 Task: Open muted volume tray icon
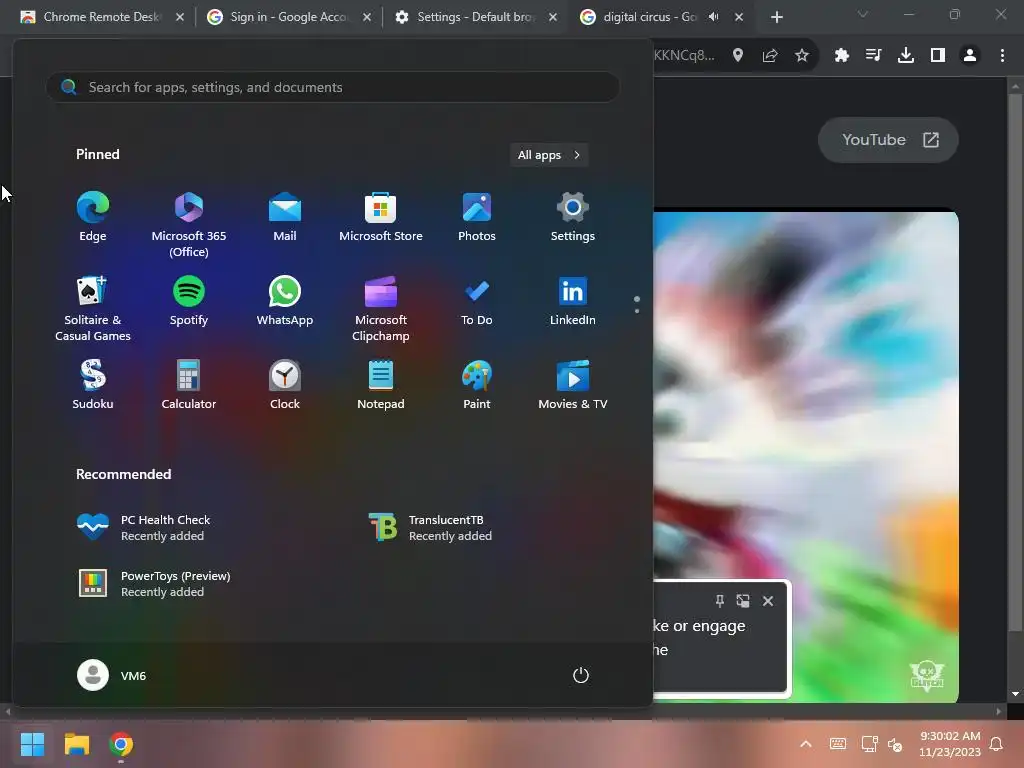(895, 744)
